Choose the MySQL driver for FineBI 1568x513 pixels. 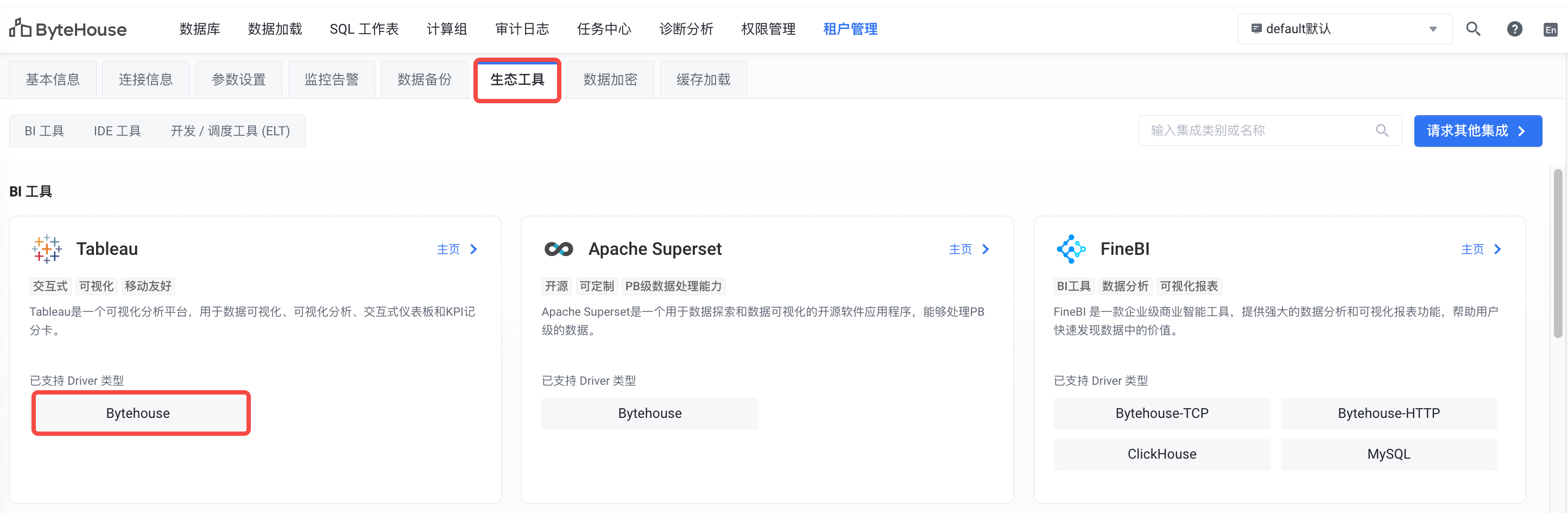tap(1389, 454)
